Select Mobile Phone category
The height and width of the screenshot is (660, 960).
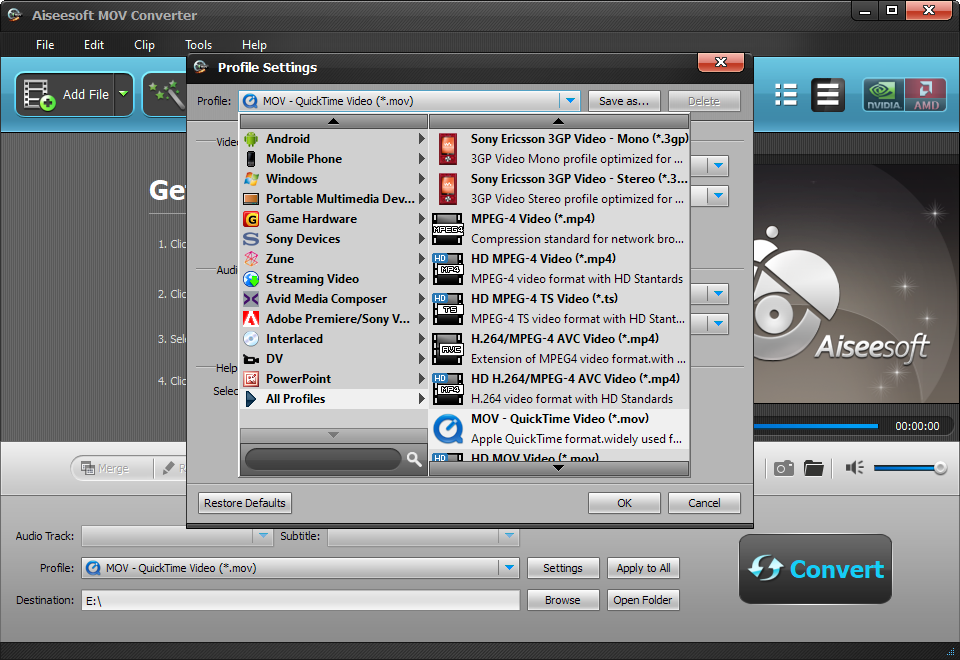pyautogui.click(x=334, y=159)
